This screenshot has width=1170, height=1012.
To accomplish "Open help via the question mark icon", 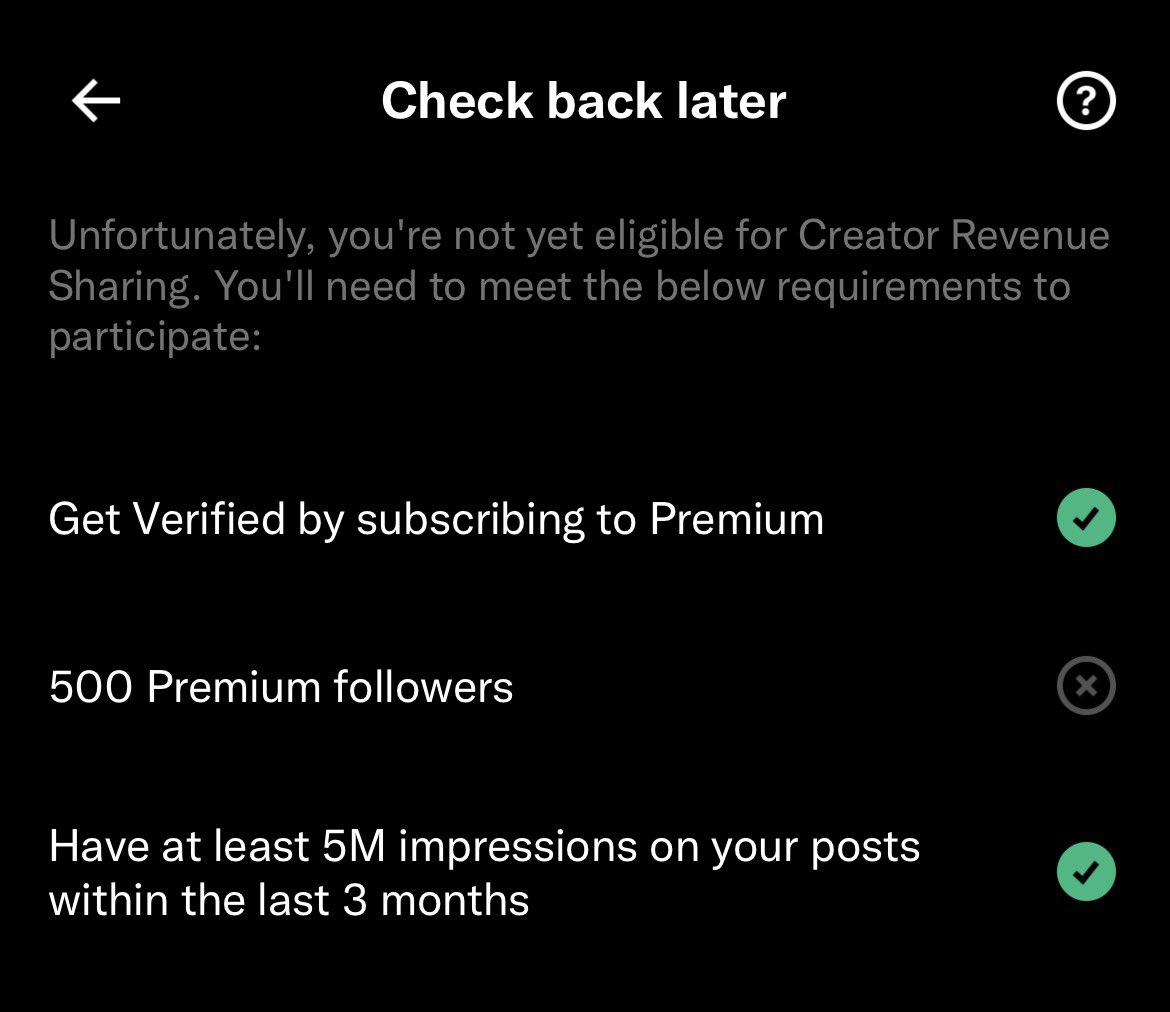I will (x=1086, y=101).
